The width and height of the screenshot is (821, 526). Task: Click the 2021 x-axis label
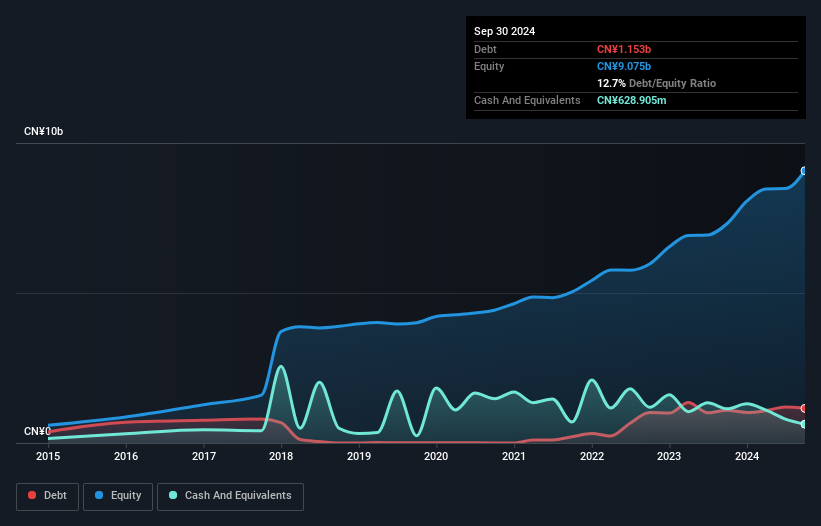(x=514, y=456)
